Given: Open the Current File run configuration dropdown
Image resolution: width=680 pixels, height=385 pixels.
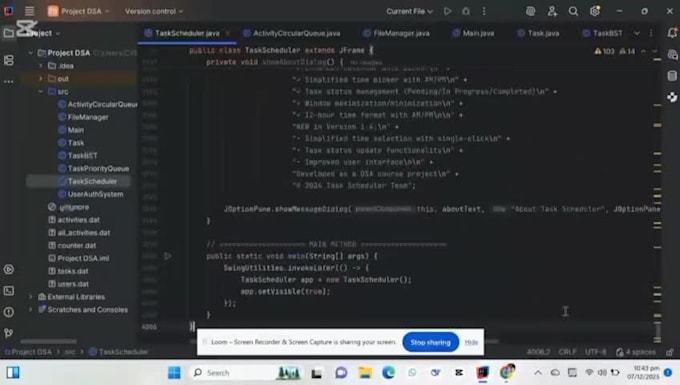Looking at the screenshot, I should click(409, 11).
